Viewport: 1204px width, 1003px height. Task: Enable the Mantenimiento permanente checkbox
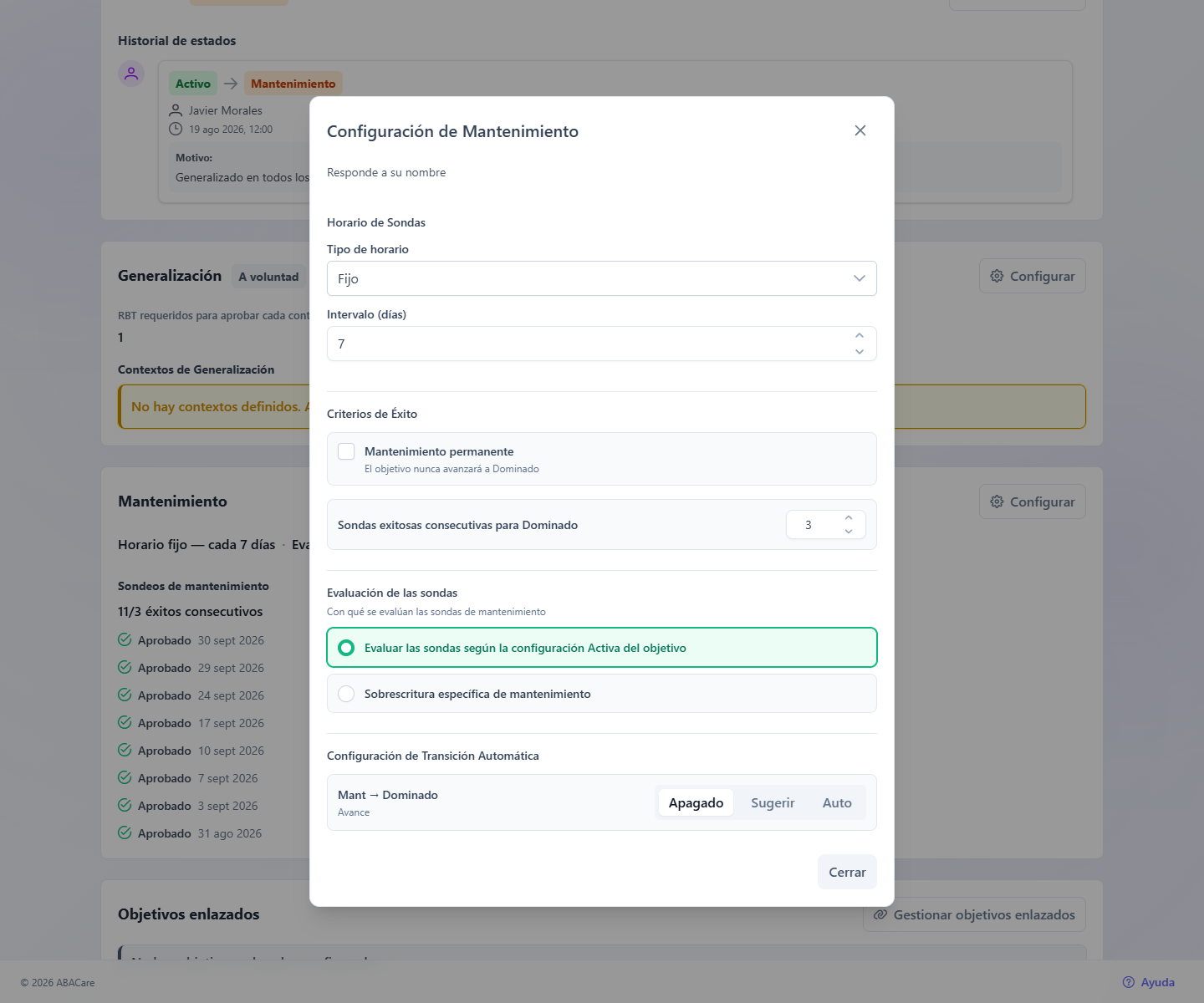coord(346,451)
